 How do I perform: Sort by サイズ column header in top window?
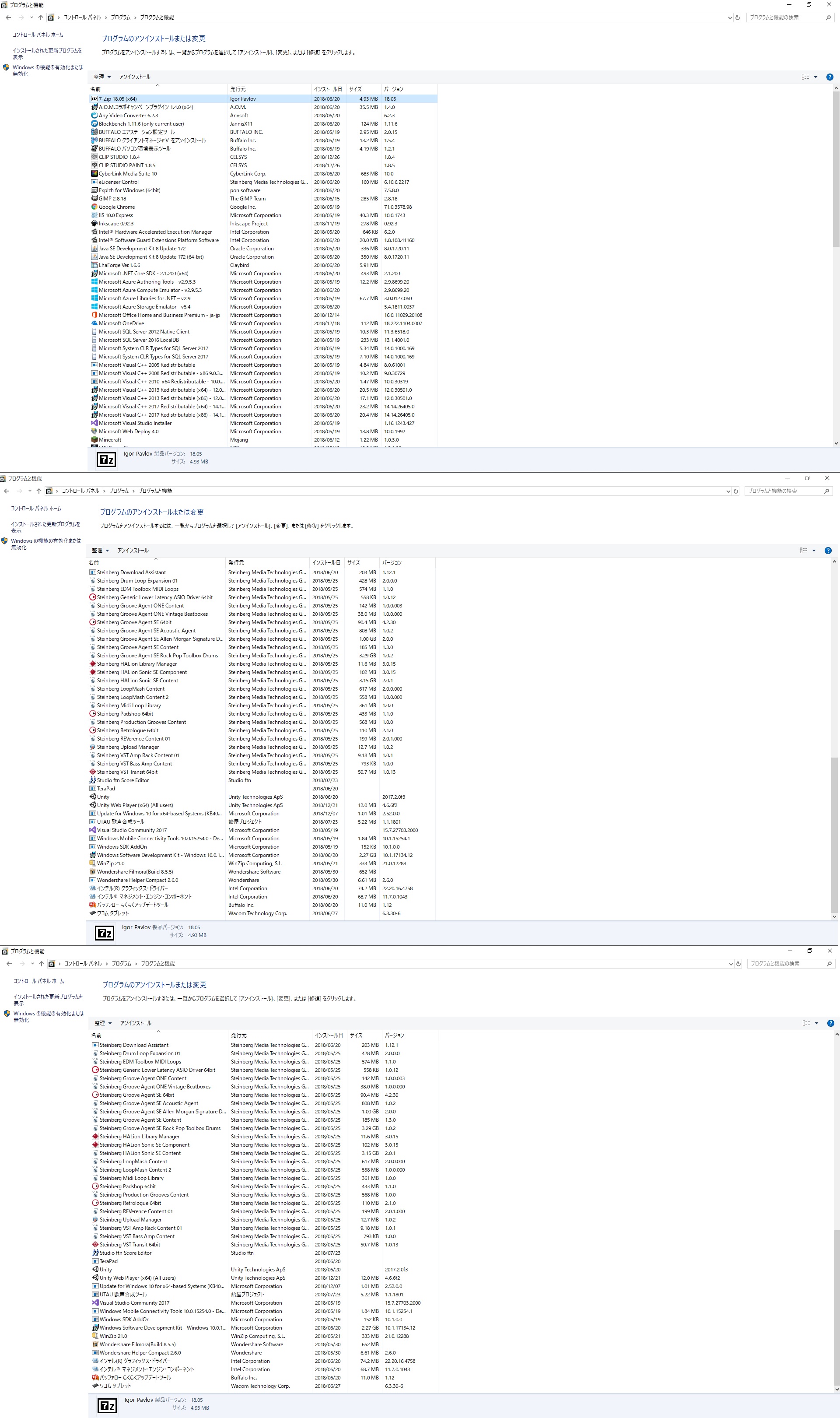(x=355, y=89)
